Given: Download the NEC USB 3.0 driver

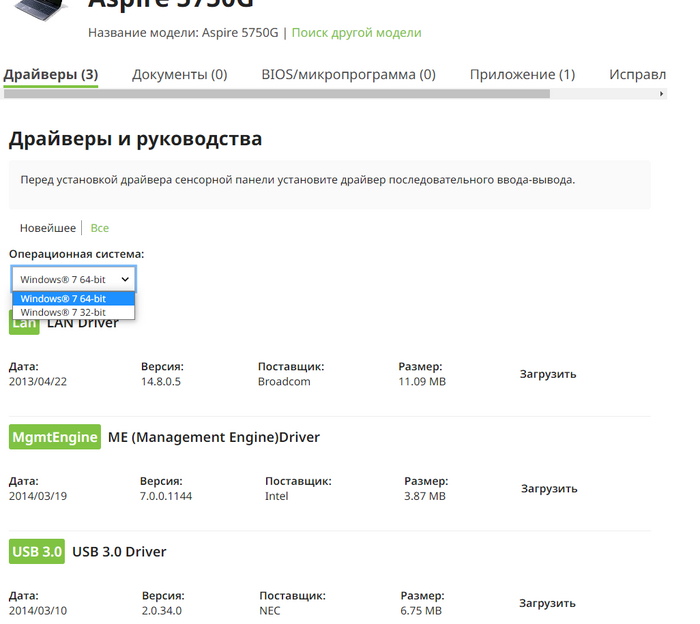Looking at the screenshot, I should click(x=547, y=603).
